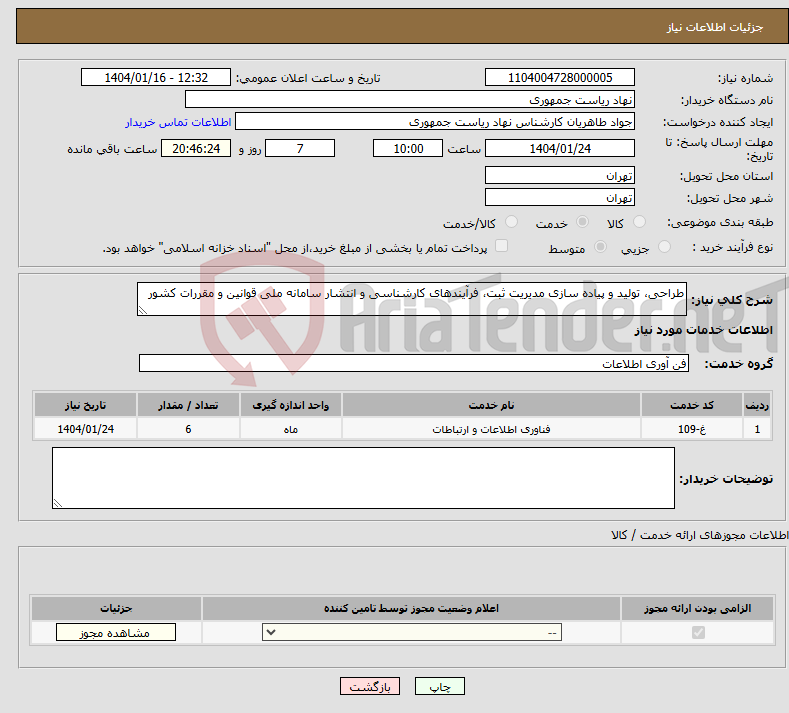This screenshot has width=789, height=713.
Task: Click the unit cell ماه
Action: click(x=290, y=429)
